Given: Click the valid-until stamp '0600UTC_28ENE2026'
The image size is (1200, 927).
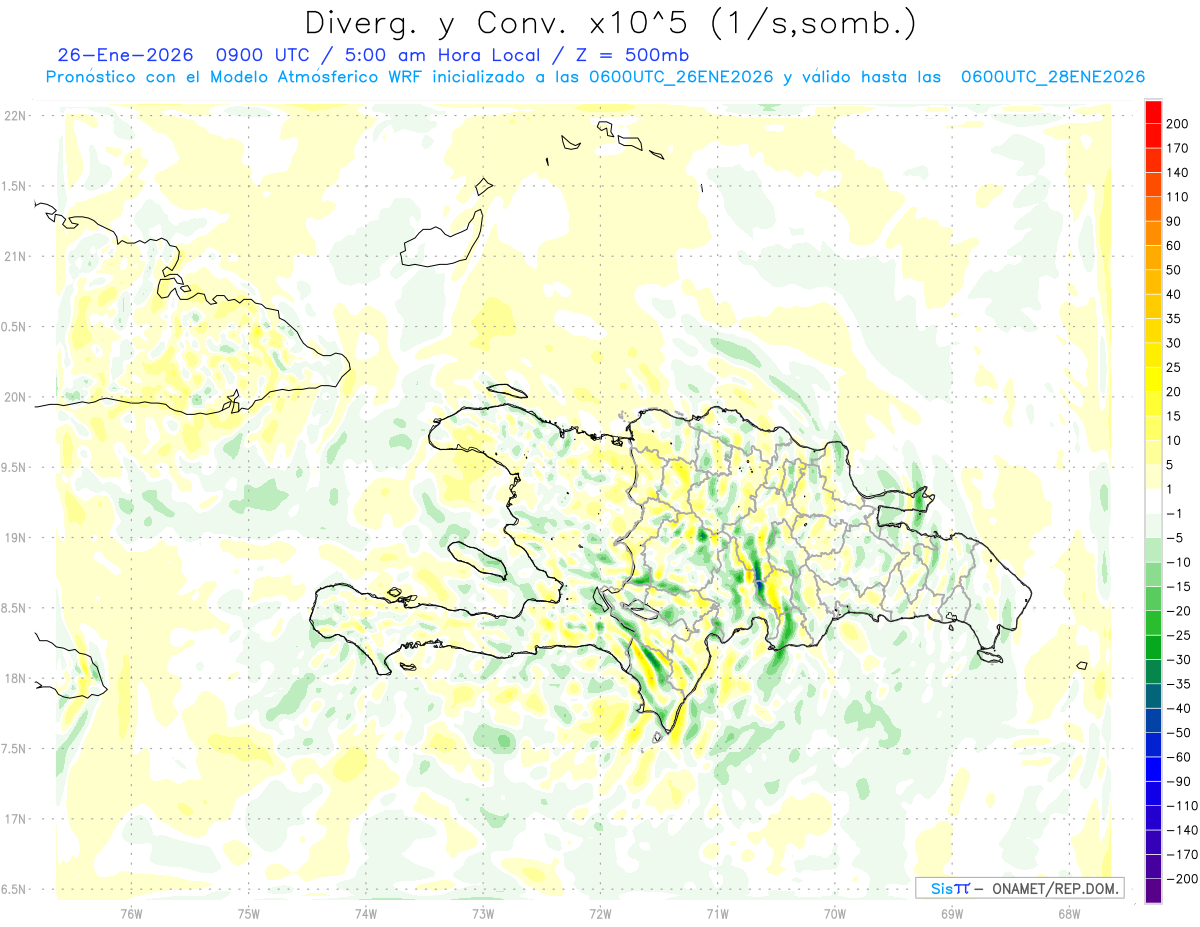Looking at the screenshot, I should pyautogui.click(x=1052, y=77).
